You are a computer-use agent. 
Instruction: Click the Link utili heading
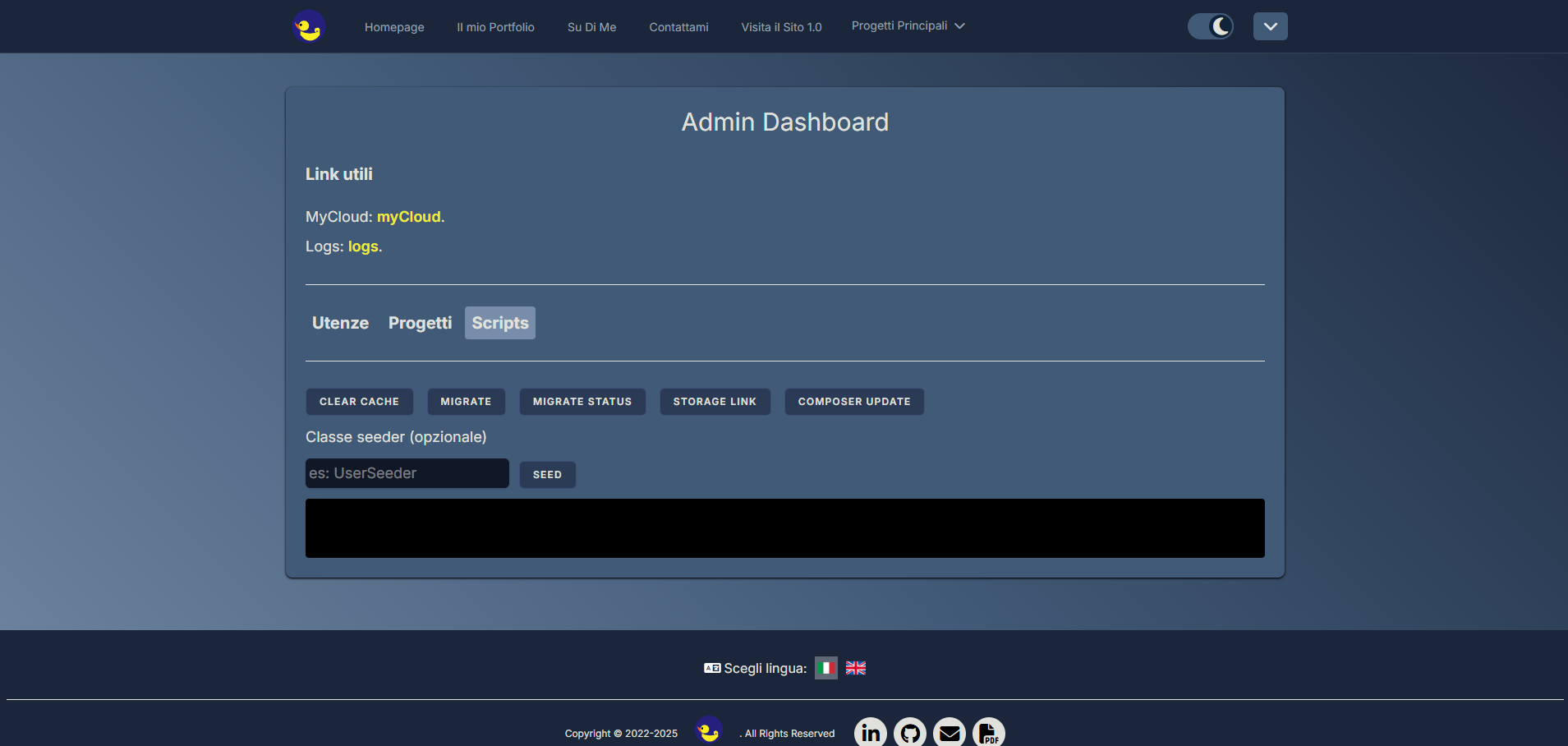point(339,174)
